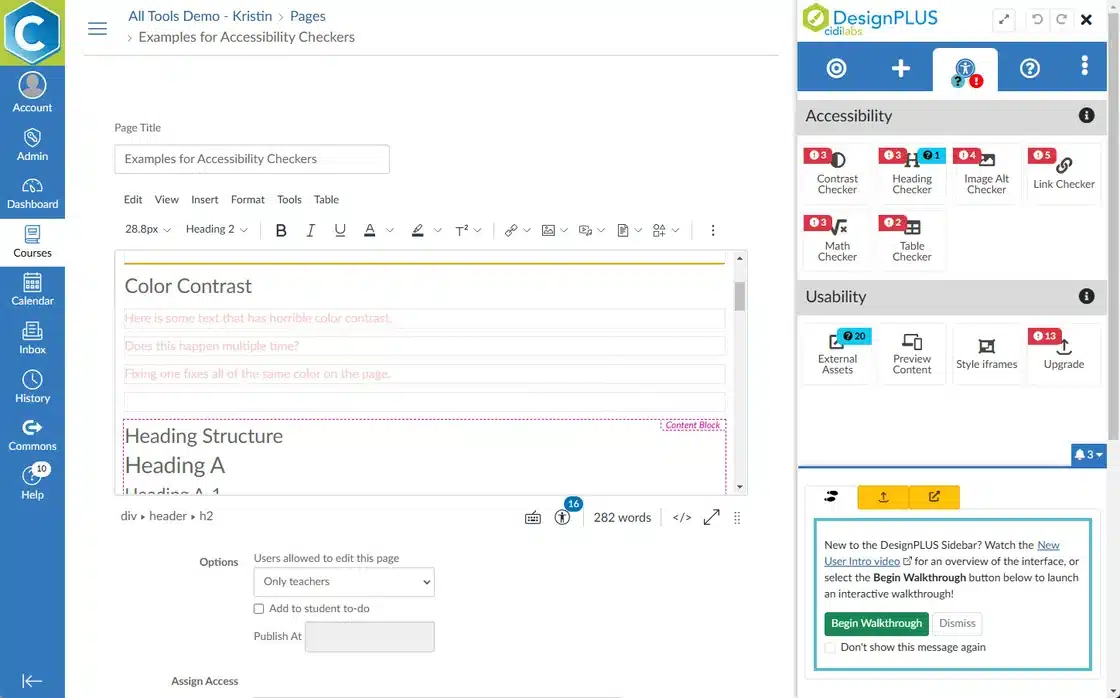
Task: Toggle bold formatting in editor
Action: point(281,230)
